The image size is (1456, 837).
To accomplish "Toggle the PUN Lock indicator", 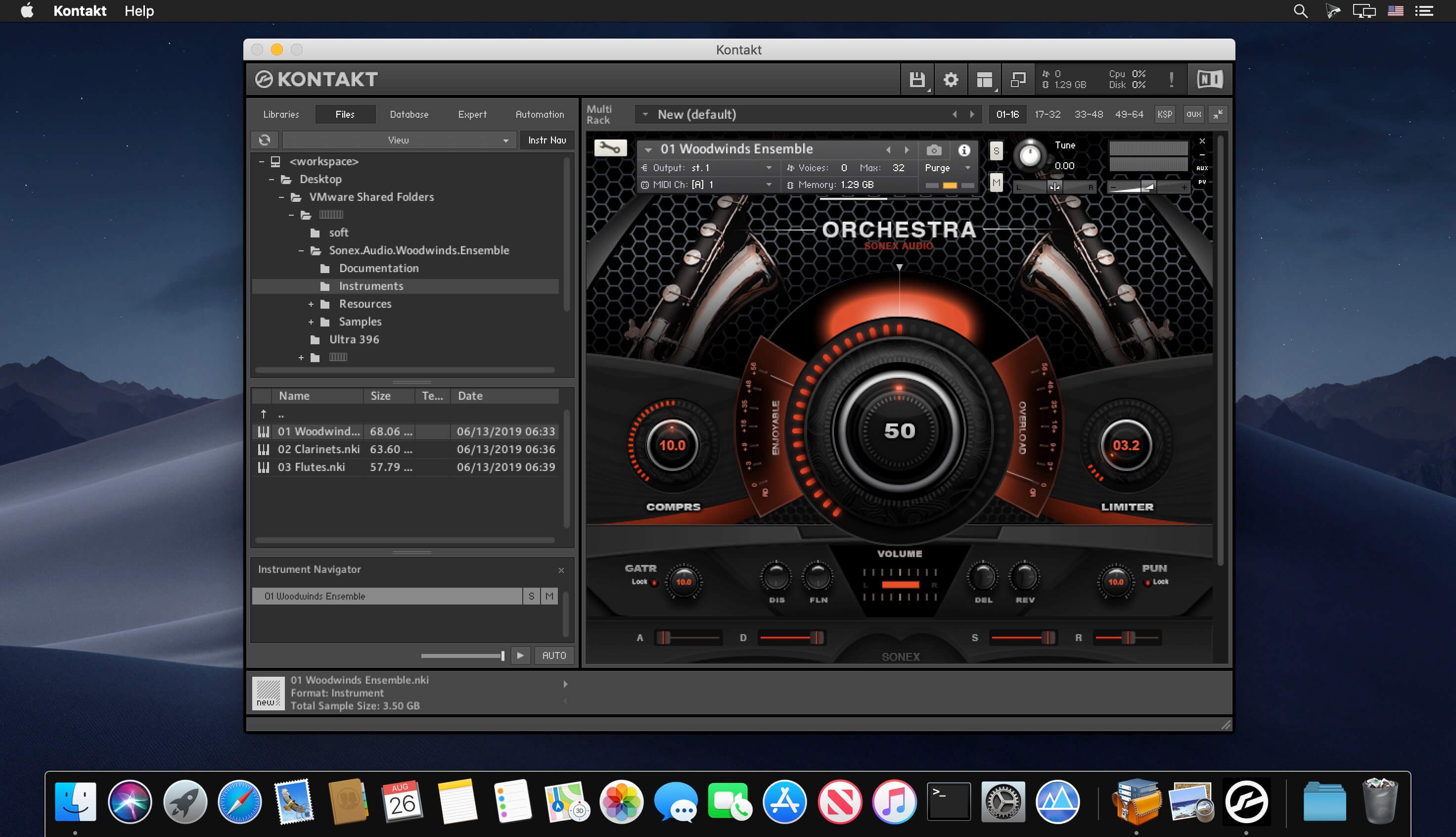I will coord(1147,582).
